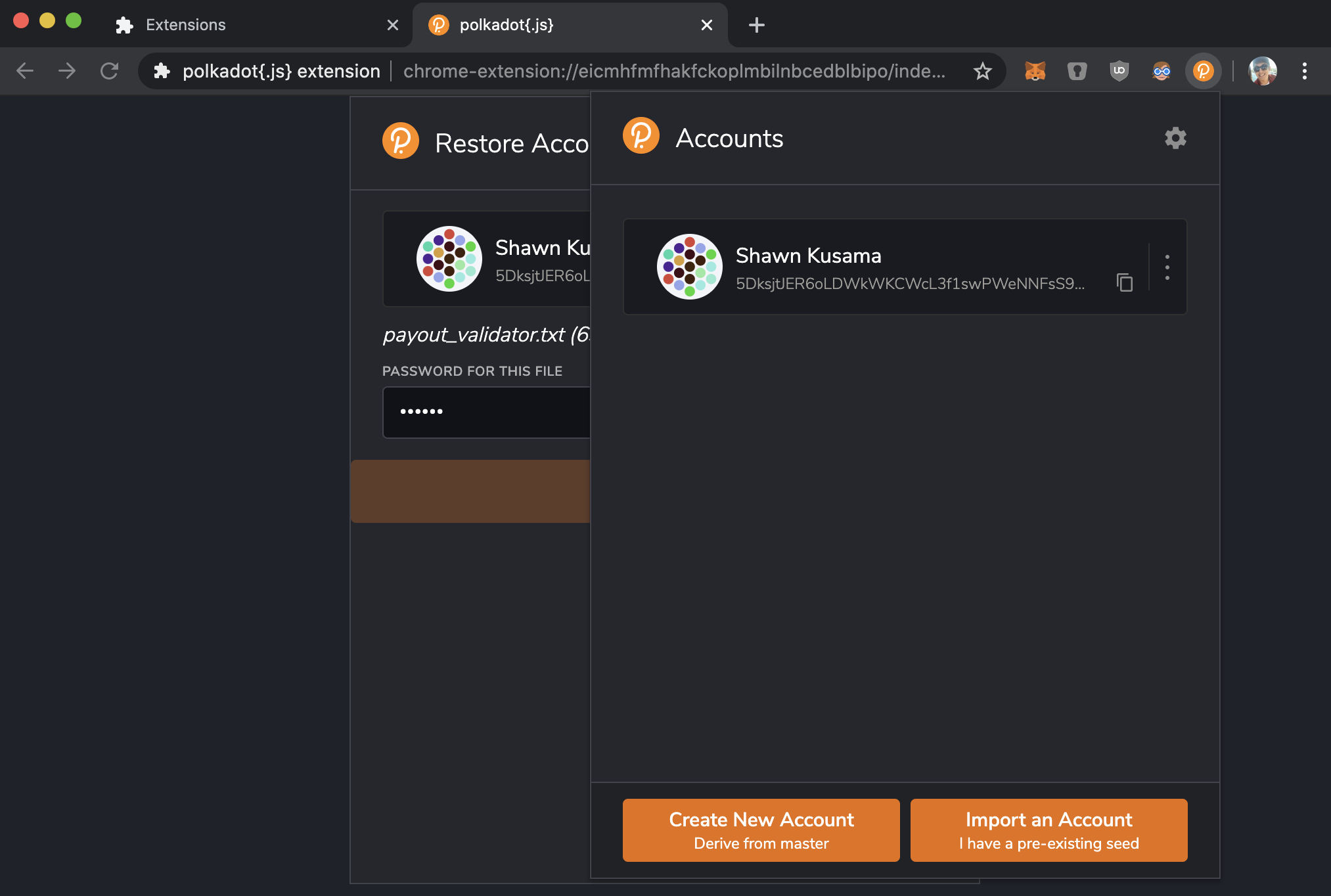The image size is (1331, 896).
Task: Focus the password for this file field
Action: [486, 413]
